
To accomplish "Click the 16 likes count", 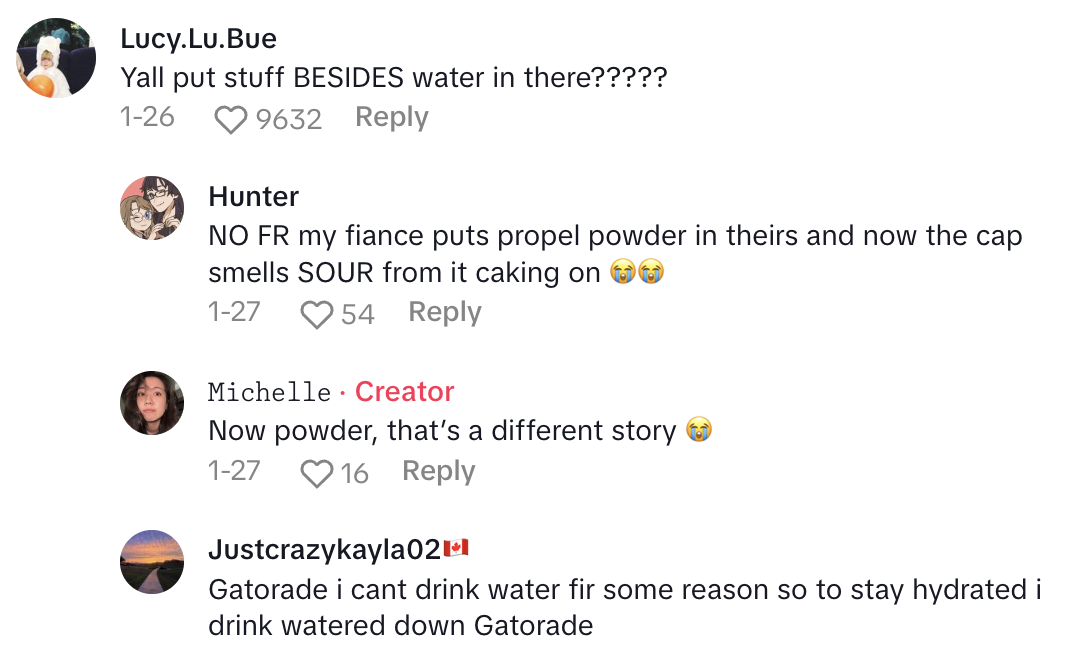I will click(x=354, y=472).
